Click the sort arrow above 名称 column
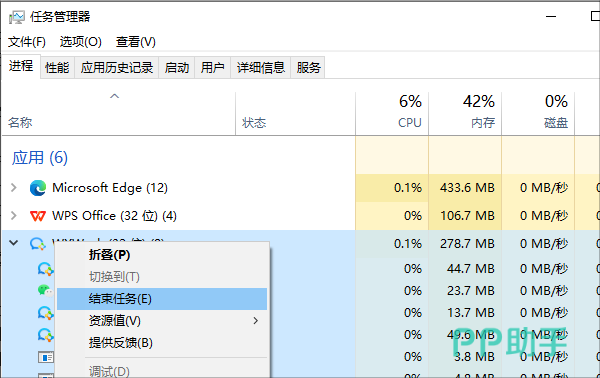 (x=114, y=96)
